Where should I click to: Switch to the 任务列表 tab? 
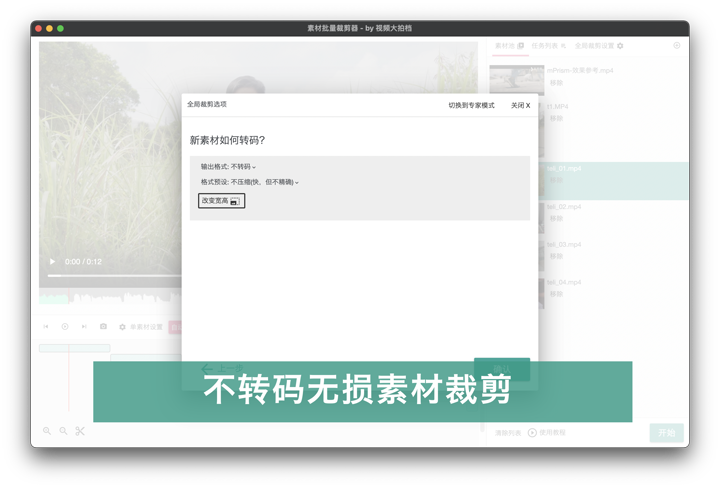549,46
